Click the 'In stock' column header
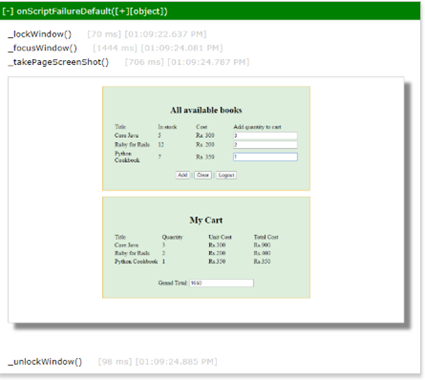This screenshot has width=425, height=380. coord(167,127)
